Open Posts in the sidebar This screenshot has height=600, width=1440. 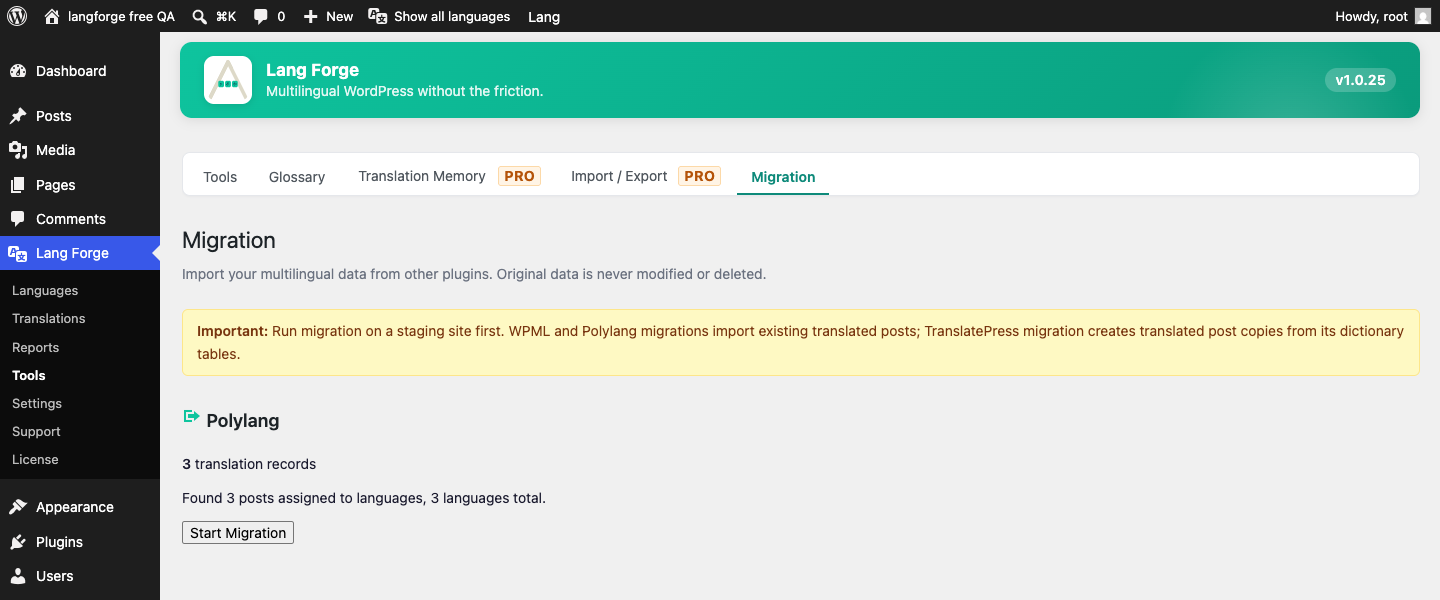coord(54,116)
